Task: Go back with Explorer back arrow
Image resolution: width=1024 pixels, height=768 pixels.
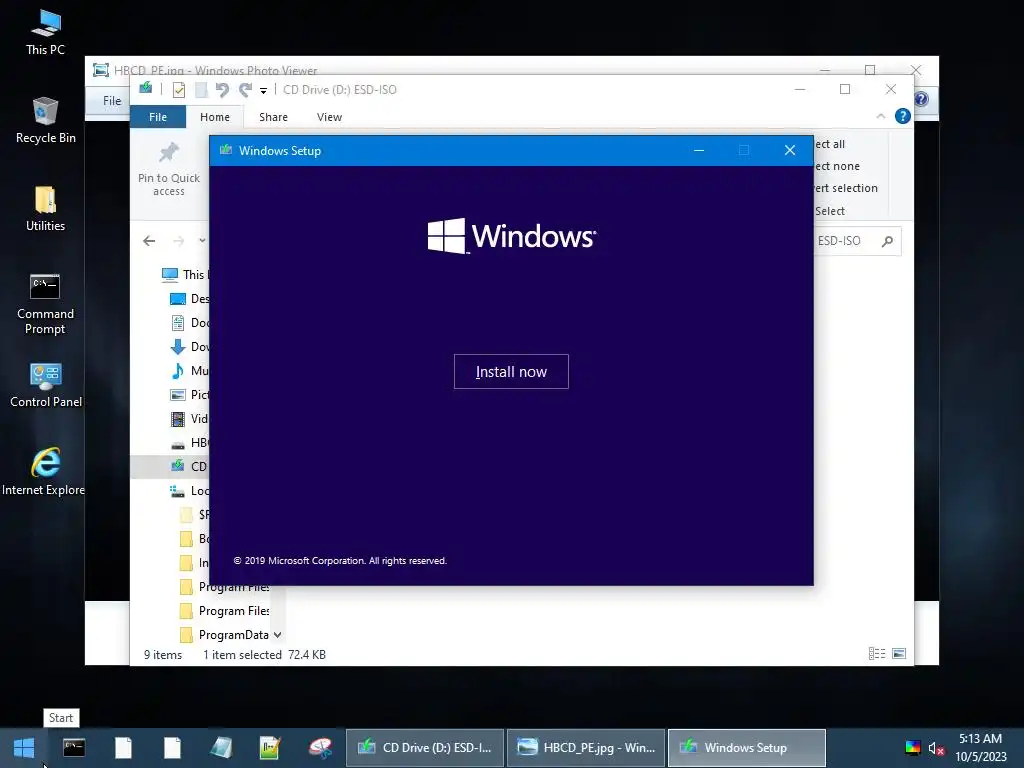Action: tap(149, 241)
